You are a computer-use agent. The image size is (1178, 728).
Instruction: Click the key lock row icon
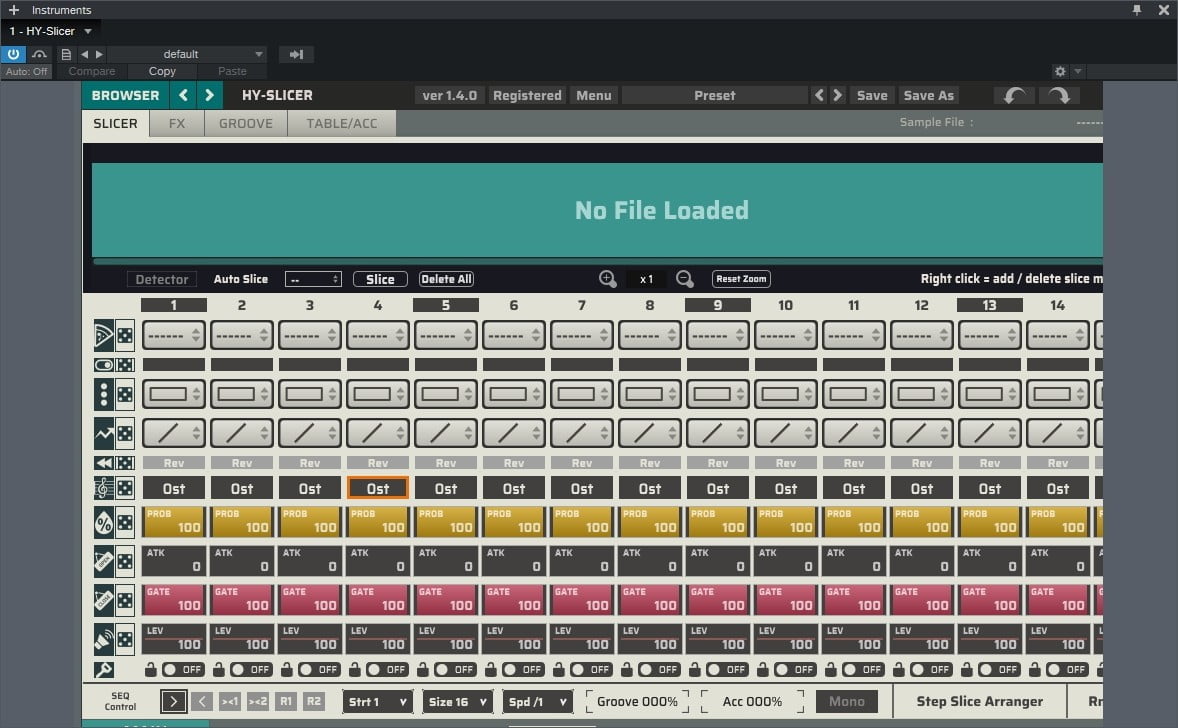(104, 669)
